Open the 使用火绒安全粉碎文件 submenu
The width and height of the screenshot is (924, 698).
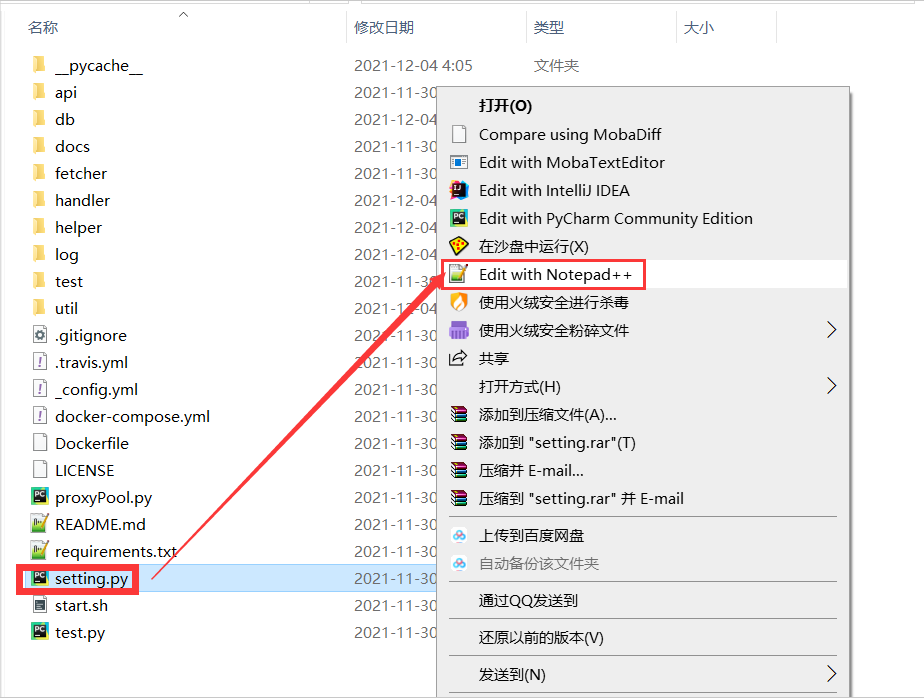pyautogui.click(x=560, y=329)
